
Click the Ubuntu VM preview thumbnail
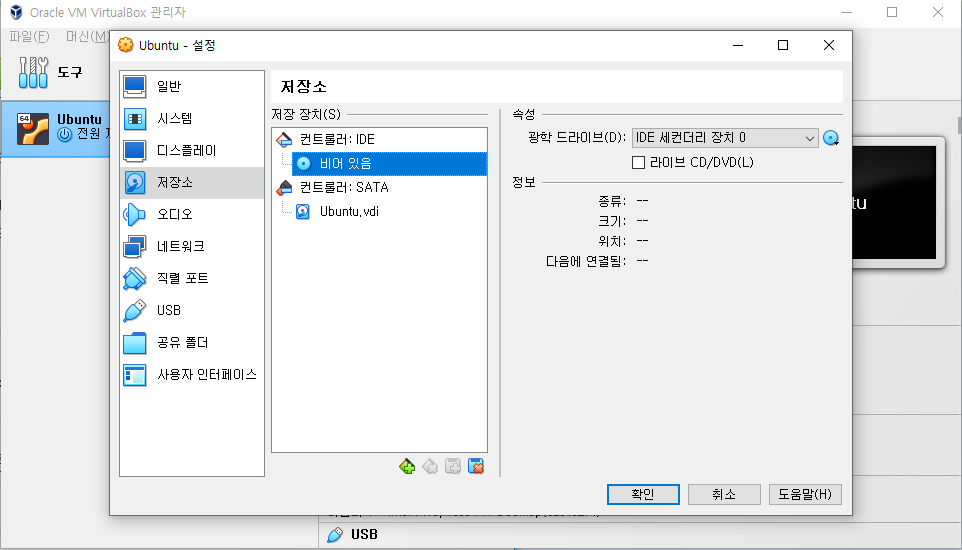[898, 203]
